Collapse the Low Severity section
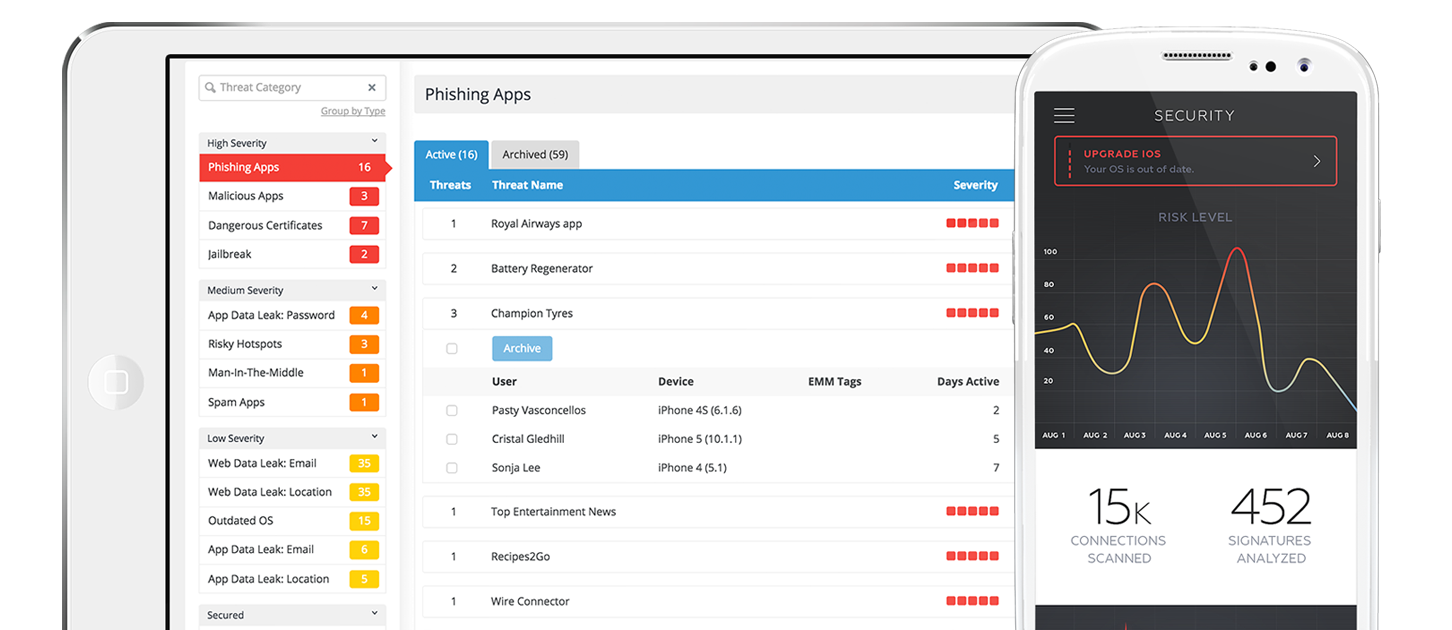This screenshot has width=1452, height=630. click(x=375, y=437)
